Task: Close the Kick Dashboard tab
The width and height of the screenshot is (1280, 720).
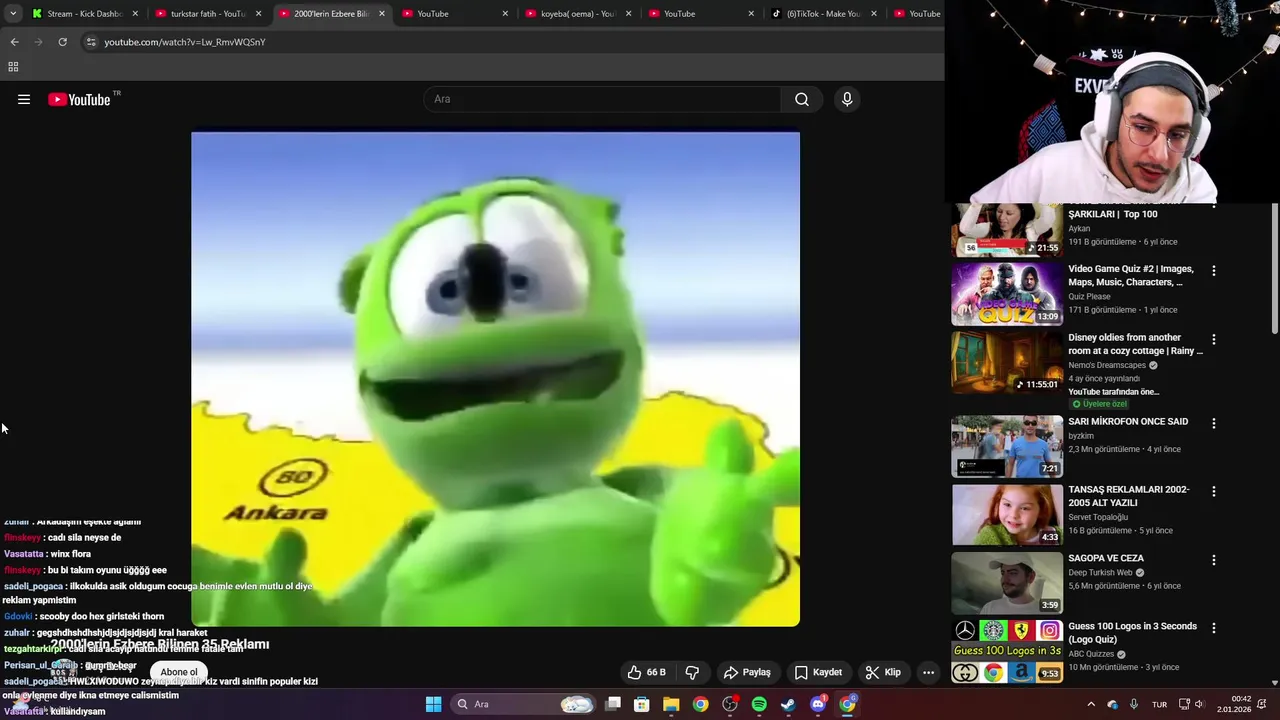Action: (135, 14)
